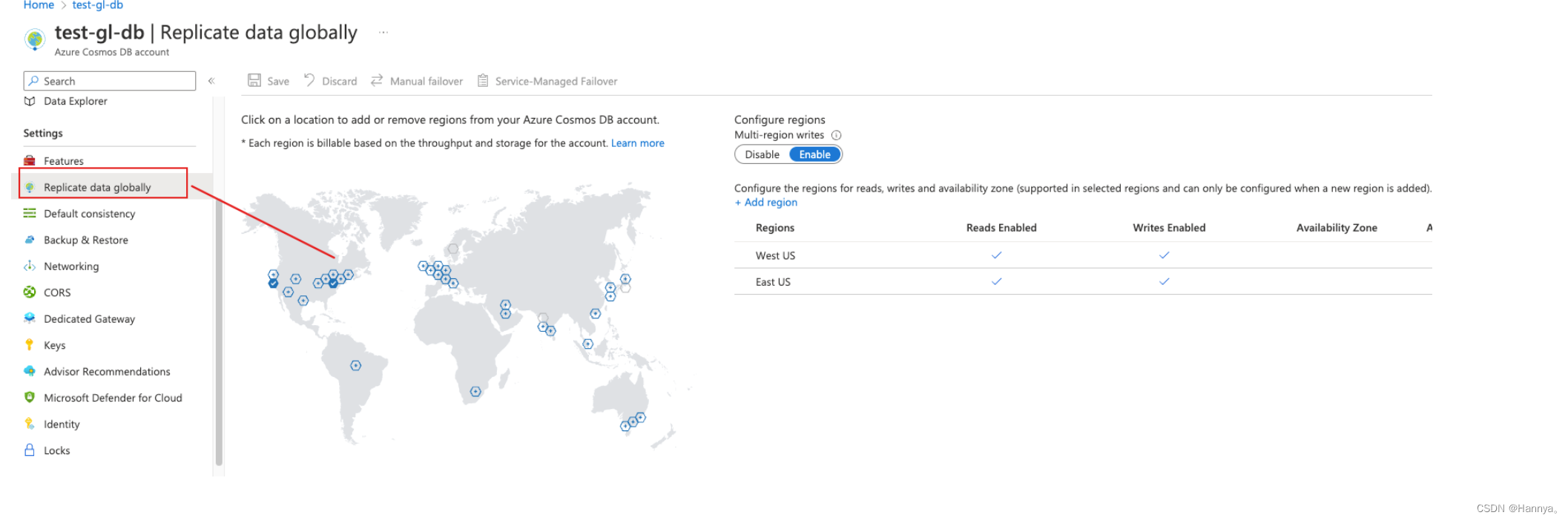This screenshot has width=1568, height=521.
Task: Toggle East US Writes Enabled checkmark
Action: point(1165,281)
